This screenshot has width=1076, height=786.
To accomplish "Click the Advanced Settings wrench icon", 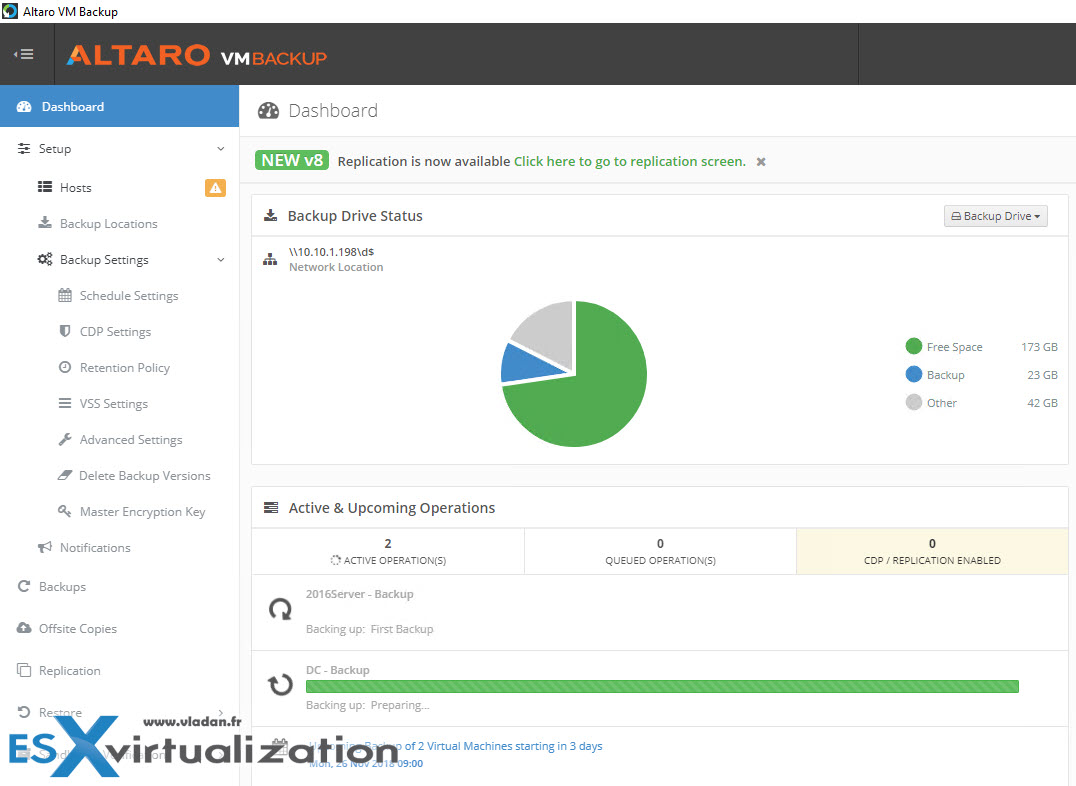I will click(65, 439).
